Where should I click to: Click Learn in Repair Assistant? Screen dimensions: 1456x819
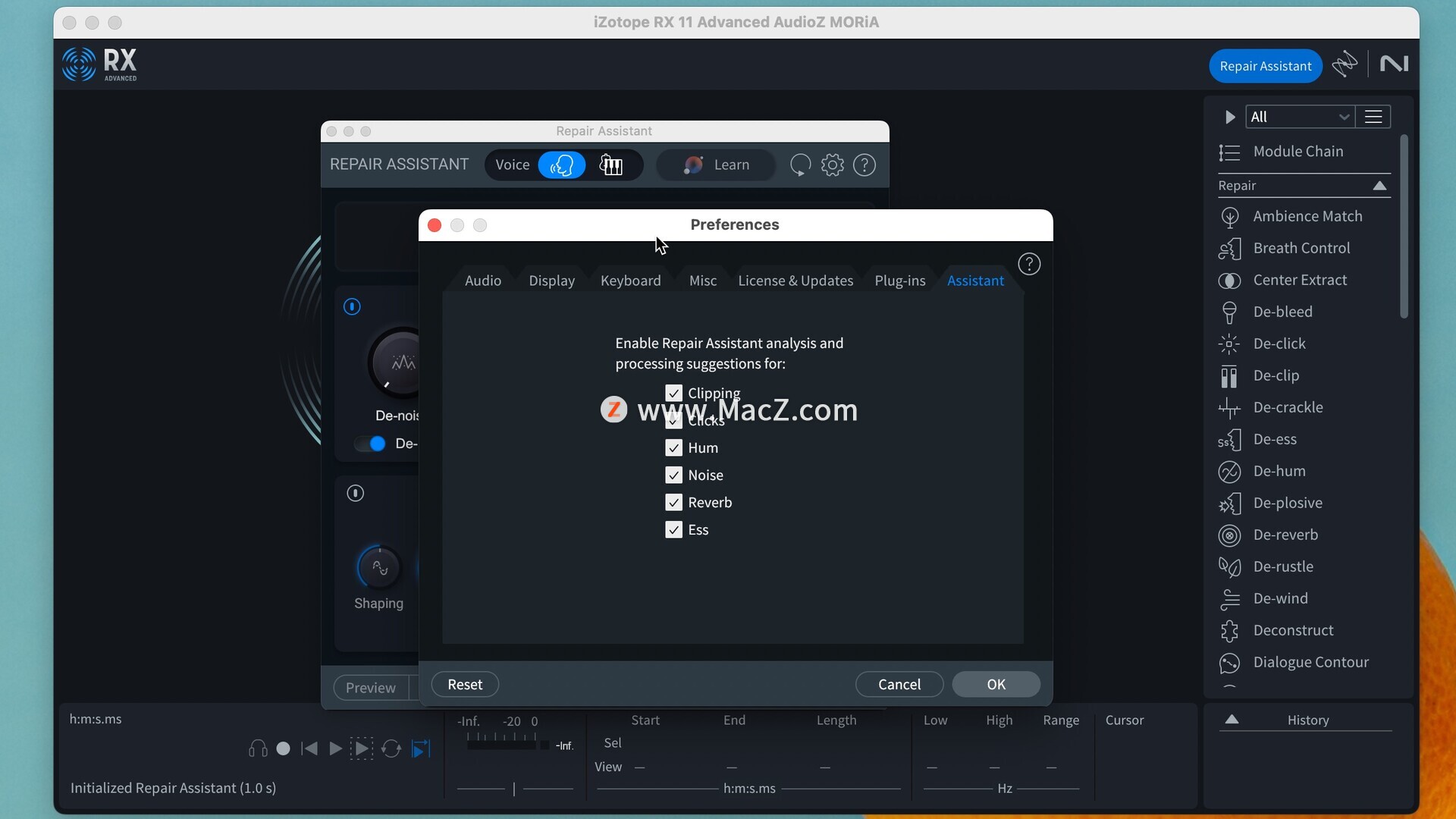click(716, 165)
